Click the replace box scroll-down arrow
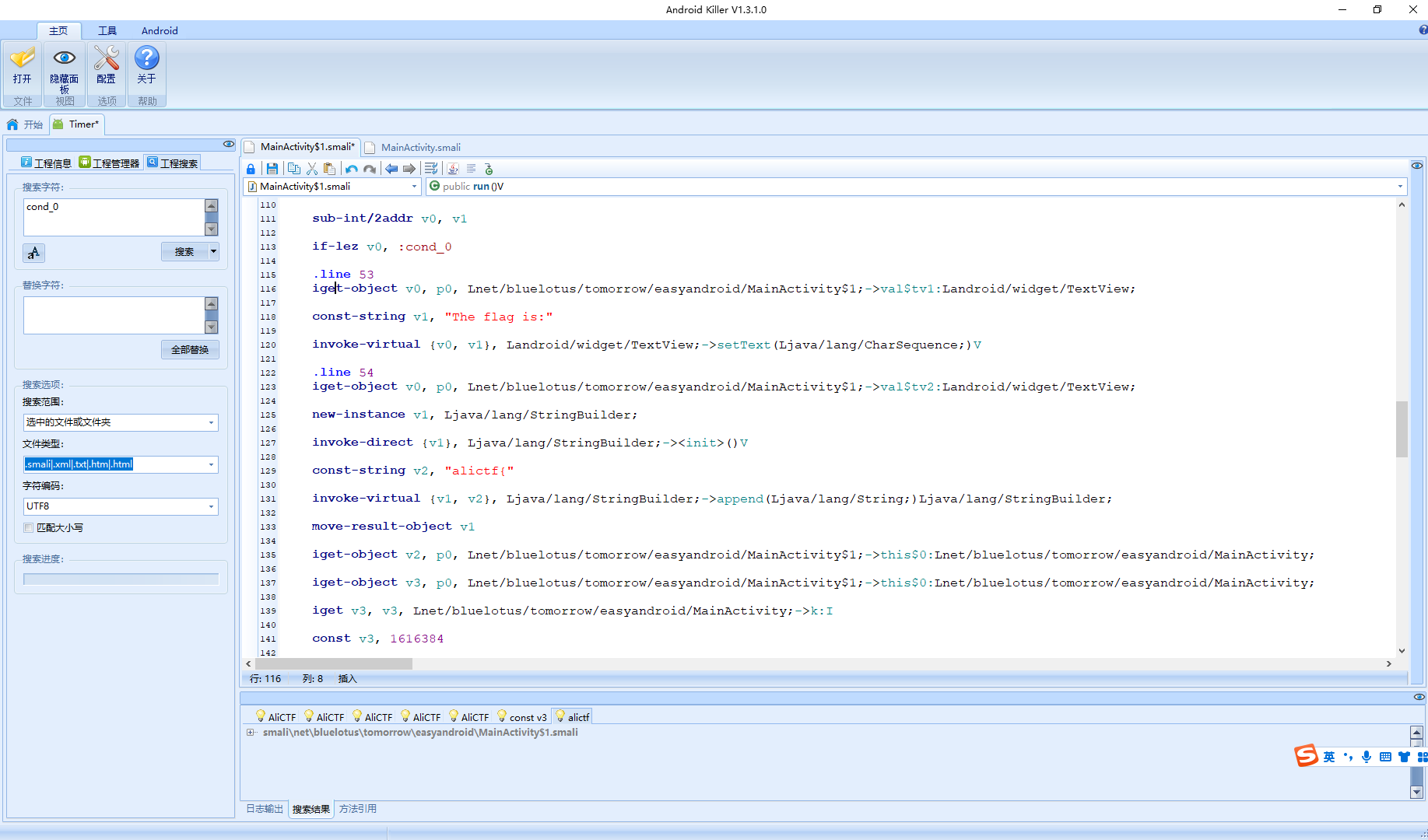Viewport: 1428px width, 840px height. pyautogui.click(x=211, y=327)
